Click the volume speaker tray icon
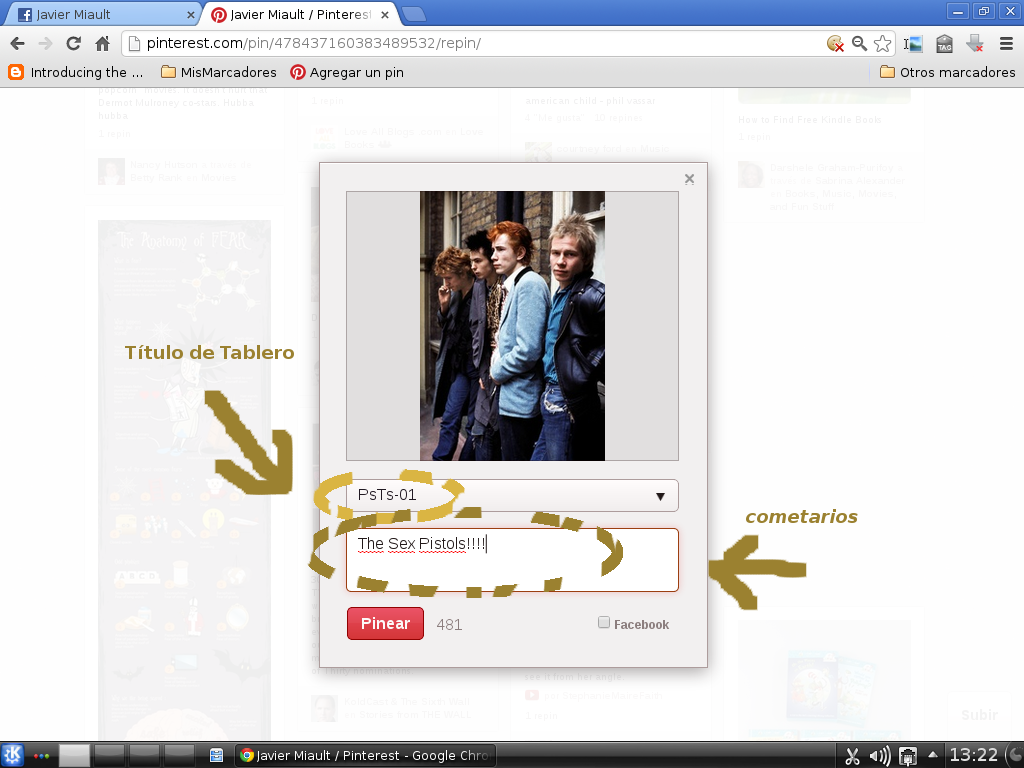Screen dimensions: 1024x768 tap(880, 756)
